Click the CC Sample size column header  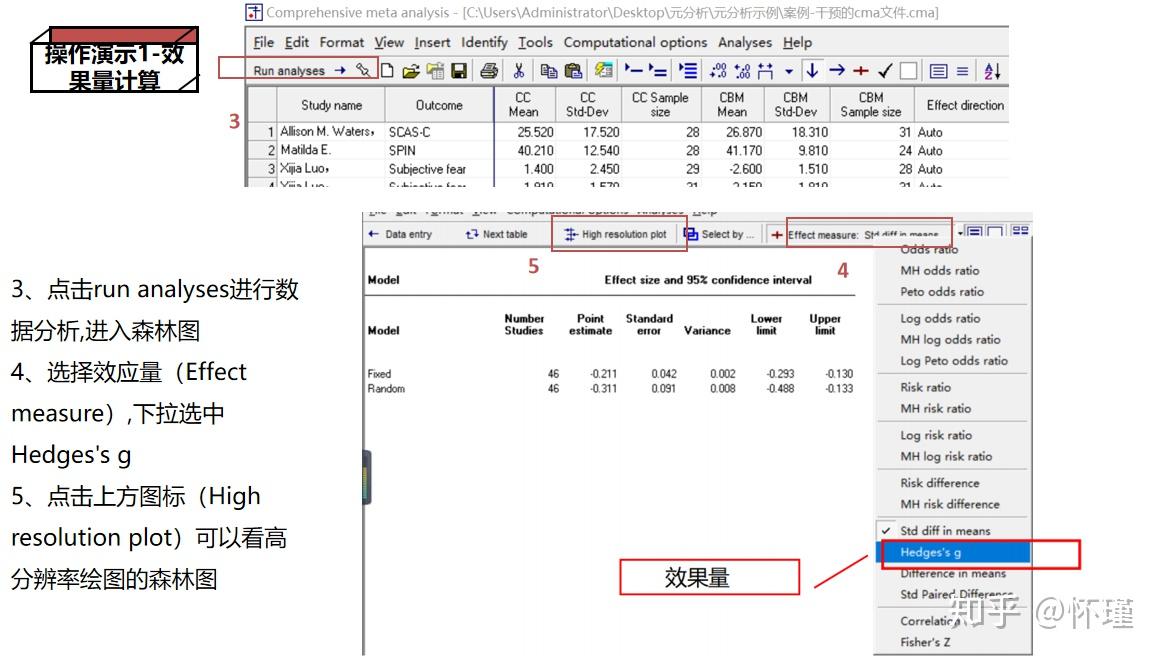point(659,105)
